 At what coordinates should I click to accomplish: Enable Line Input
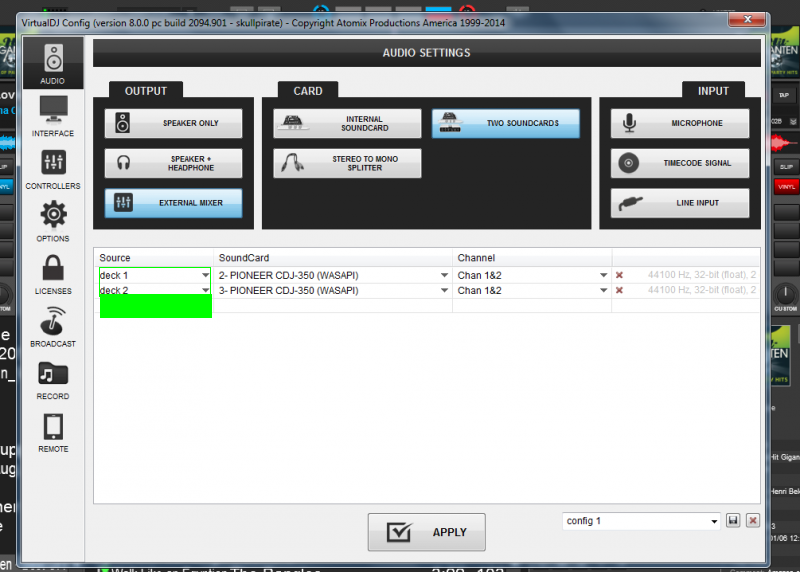pos(680,203)
